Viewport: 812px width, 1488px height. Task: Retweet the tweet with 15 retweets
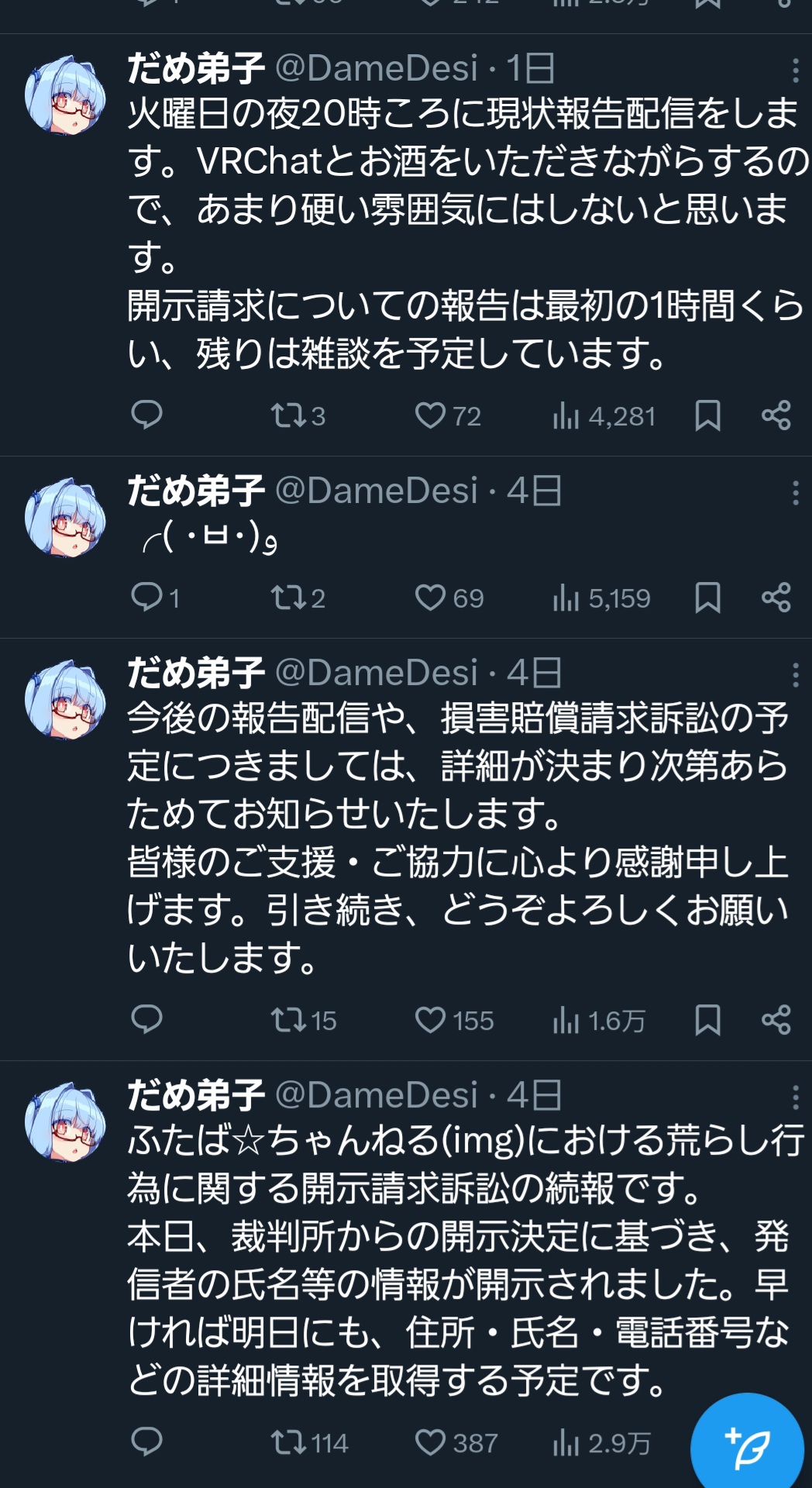tap(289, 1020)
